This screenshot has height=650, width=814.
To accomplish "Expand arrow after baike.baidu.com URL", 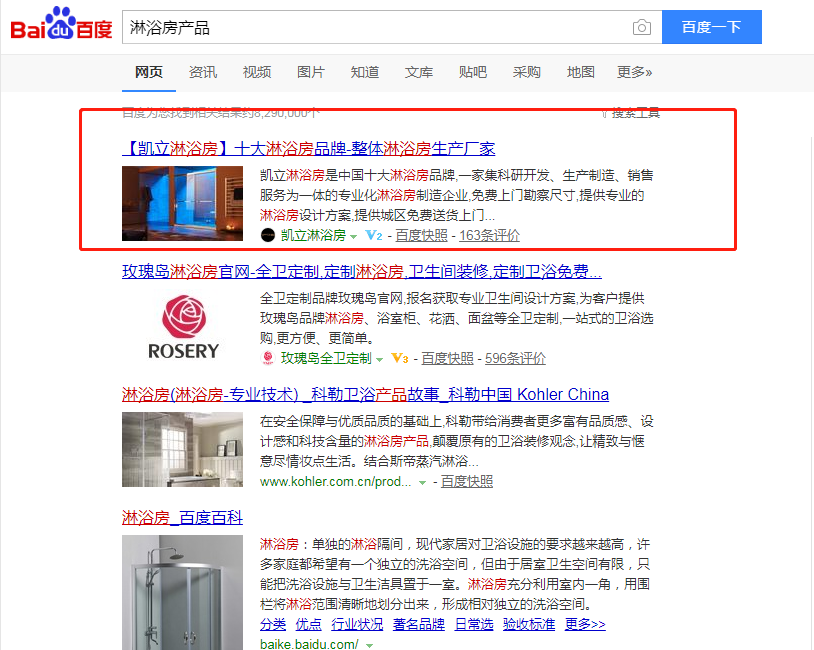I will (370, 645).
